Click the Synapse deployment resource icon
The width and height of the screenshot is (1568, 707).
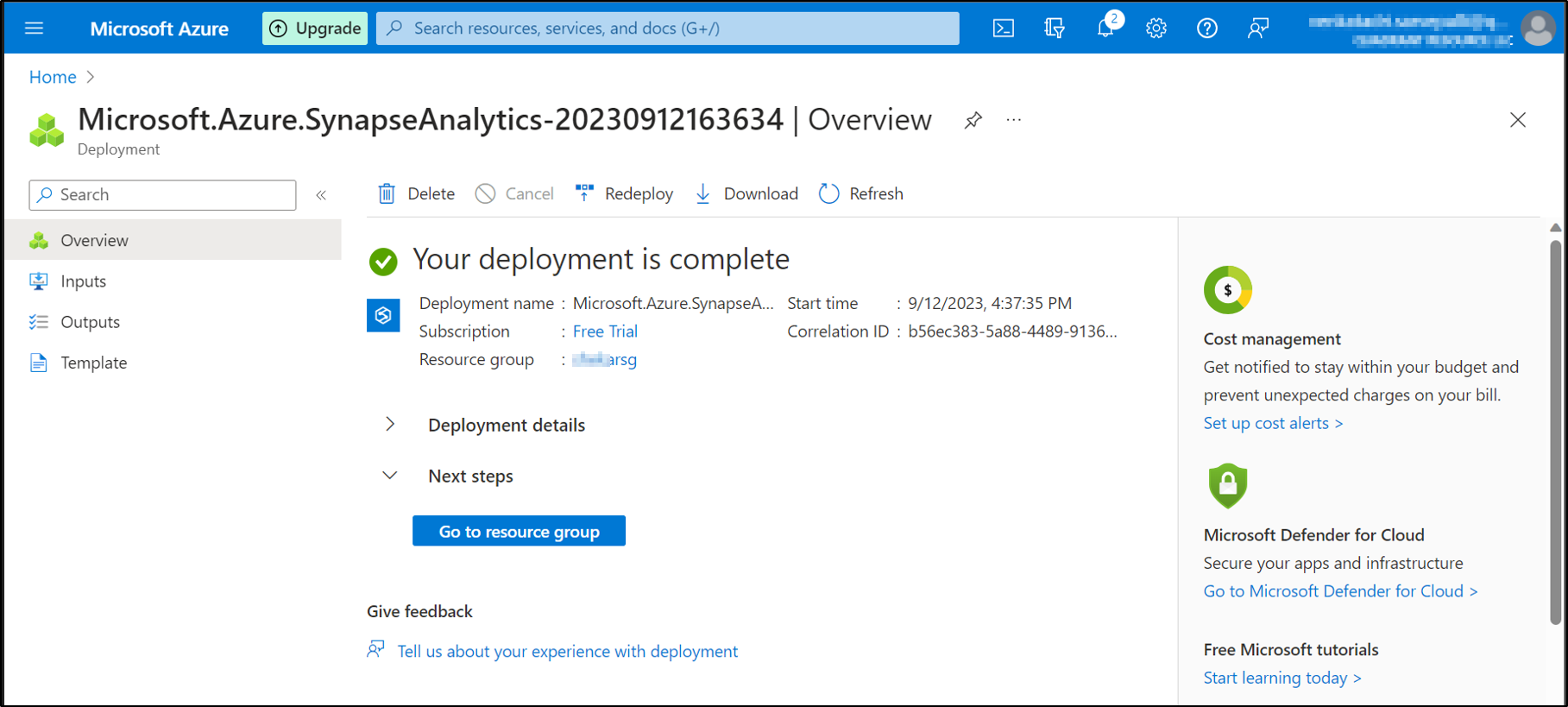pos(383,316)
